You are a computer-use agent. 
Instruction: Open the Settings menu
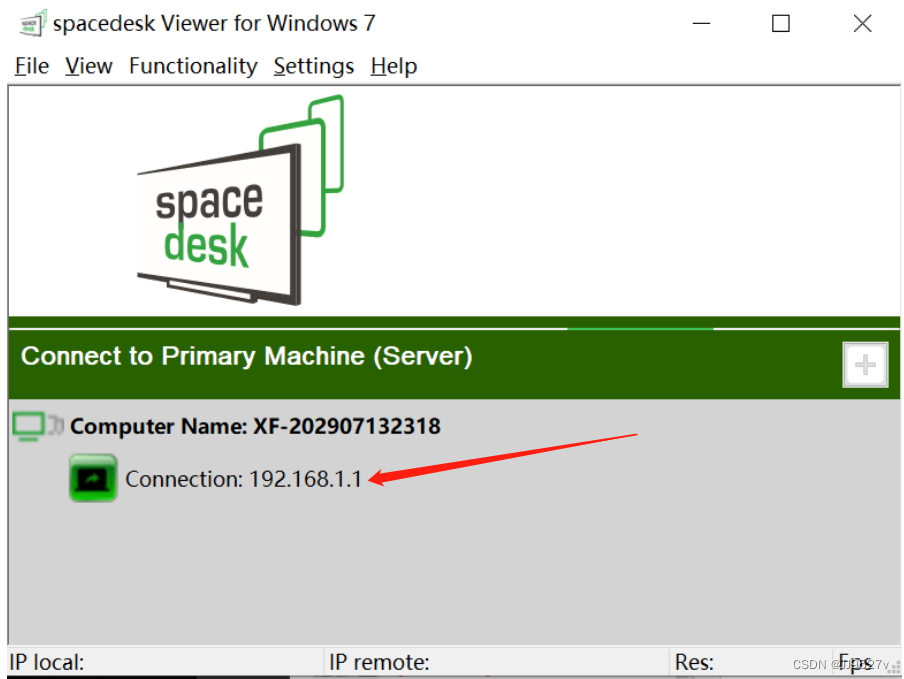(x=314, y=66)
